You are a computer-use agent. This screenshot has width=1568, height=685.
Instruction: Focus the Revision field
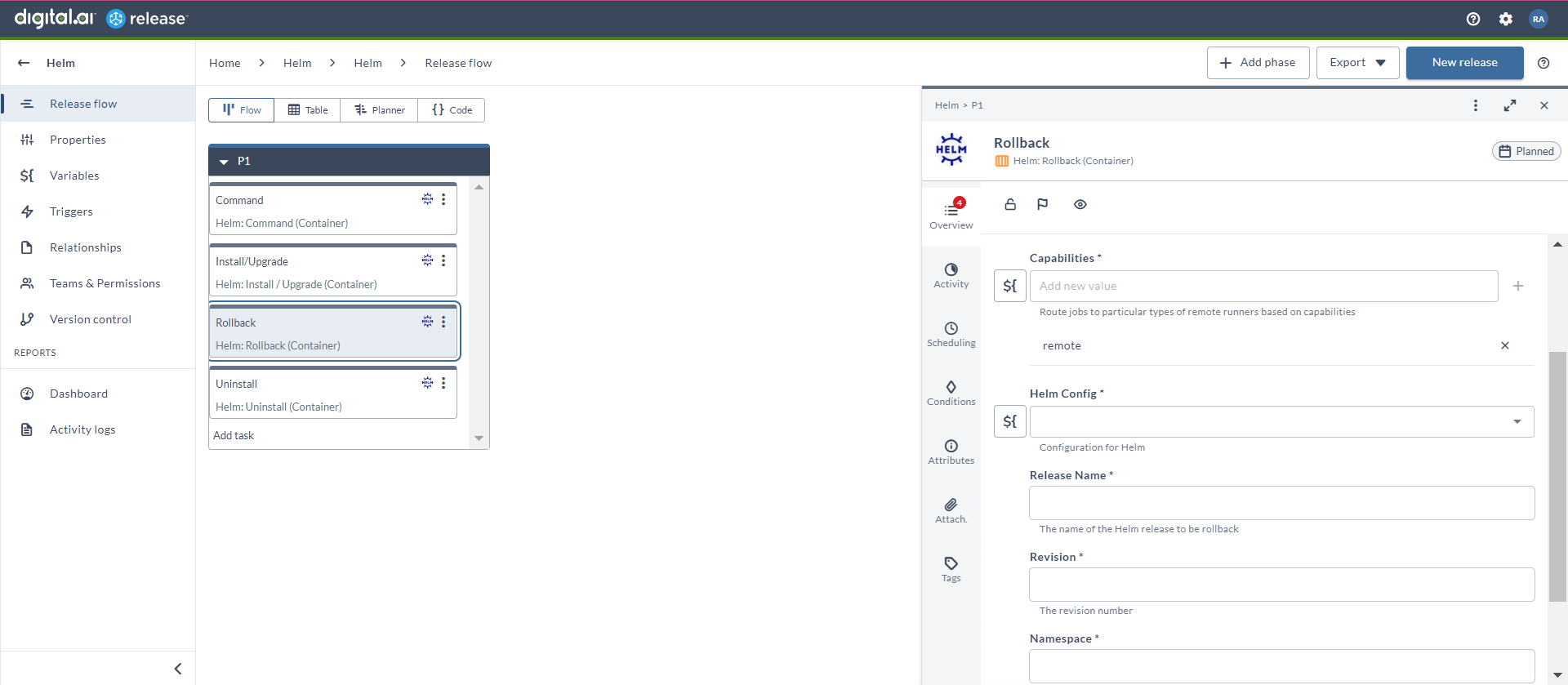tap(1282, 585)
